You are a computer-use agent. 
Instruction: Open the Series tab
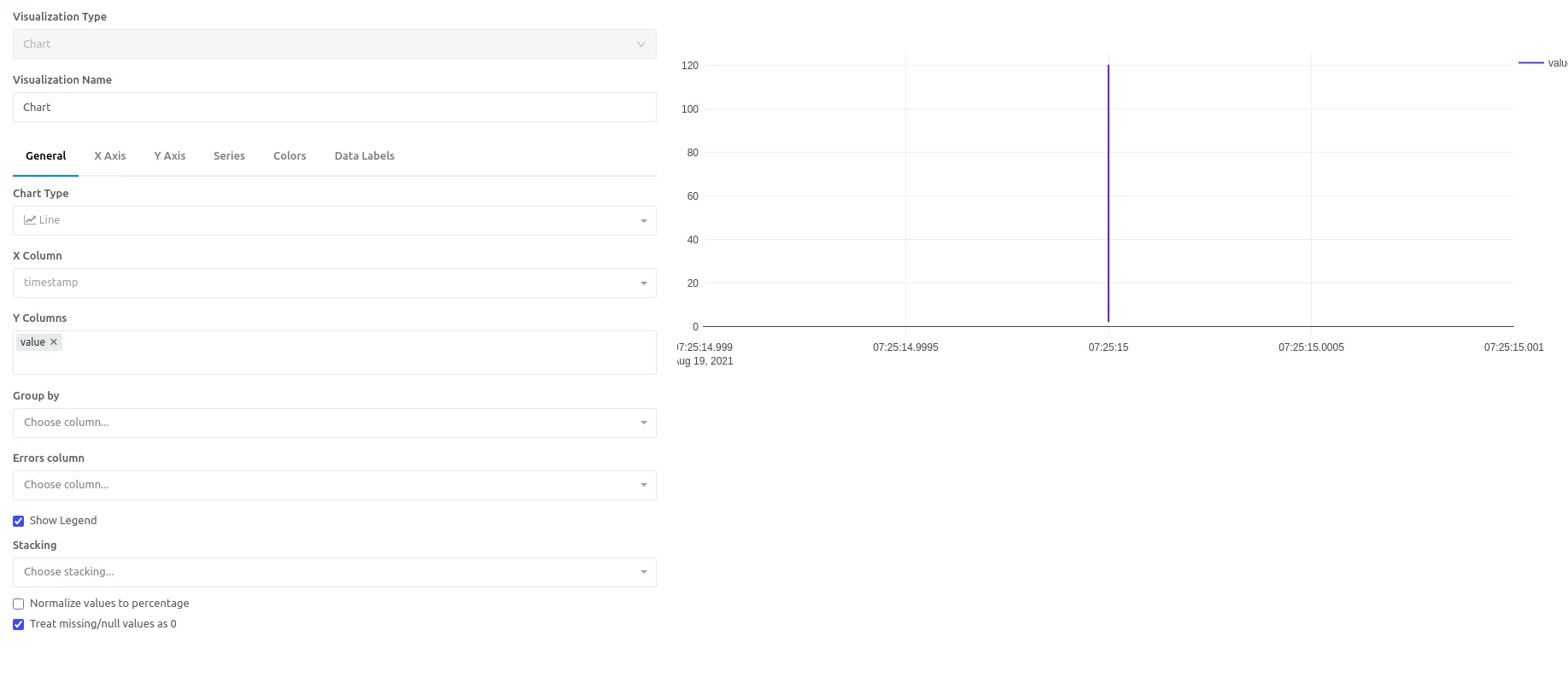tap(229, 156)
